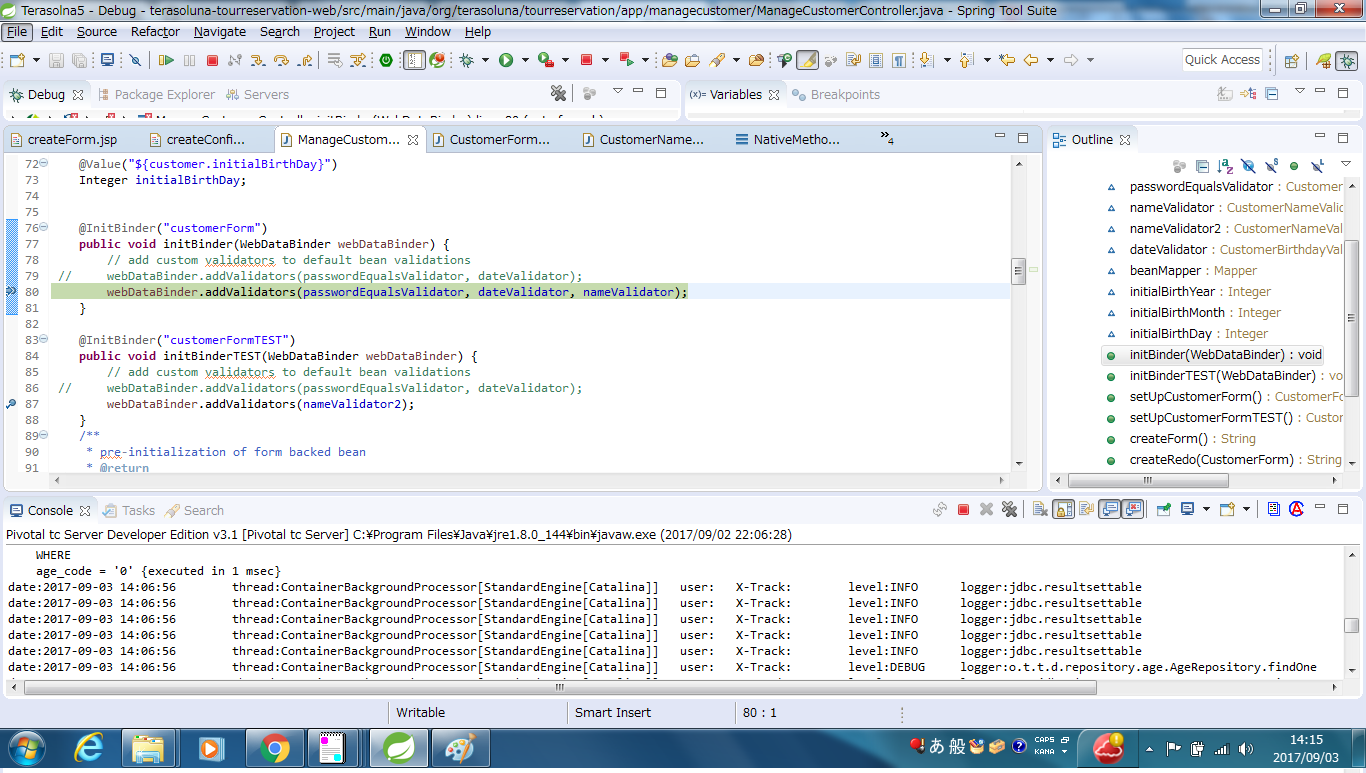Open the New file dropdown arrow
The width and height of the screenshot is (1366, 773).
tap(36, 60)
